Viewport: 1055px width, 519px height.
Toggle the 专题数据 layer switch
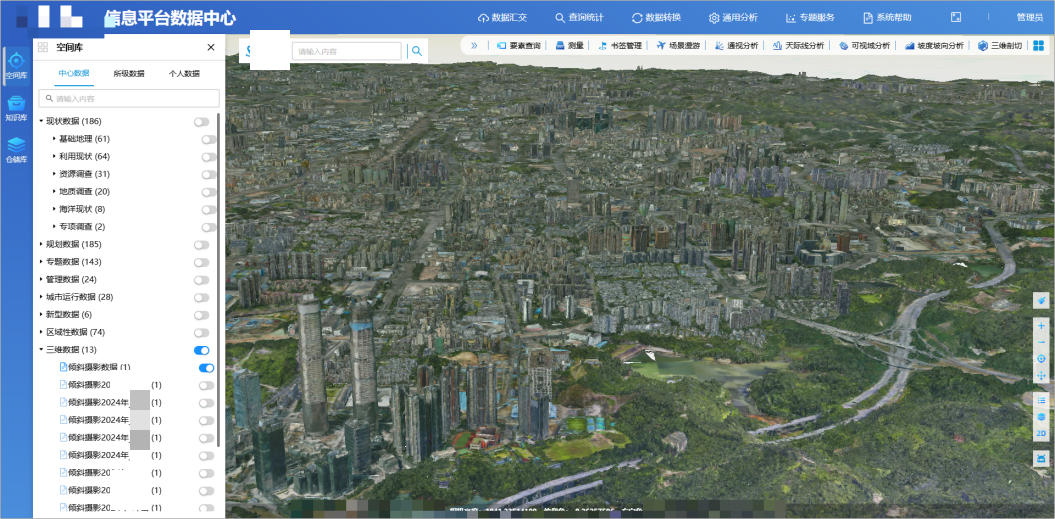point(201,263)
